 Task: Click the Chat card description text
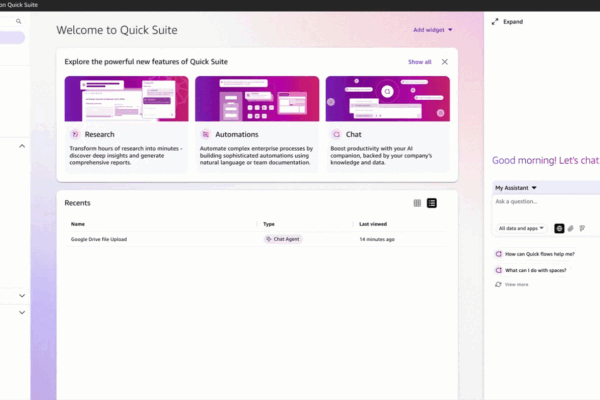coord(381,155)
